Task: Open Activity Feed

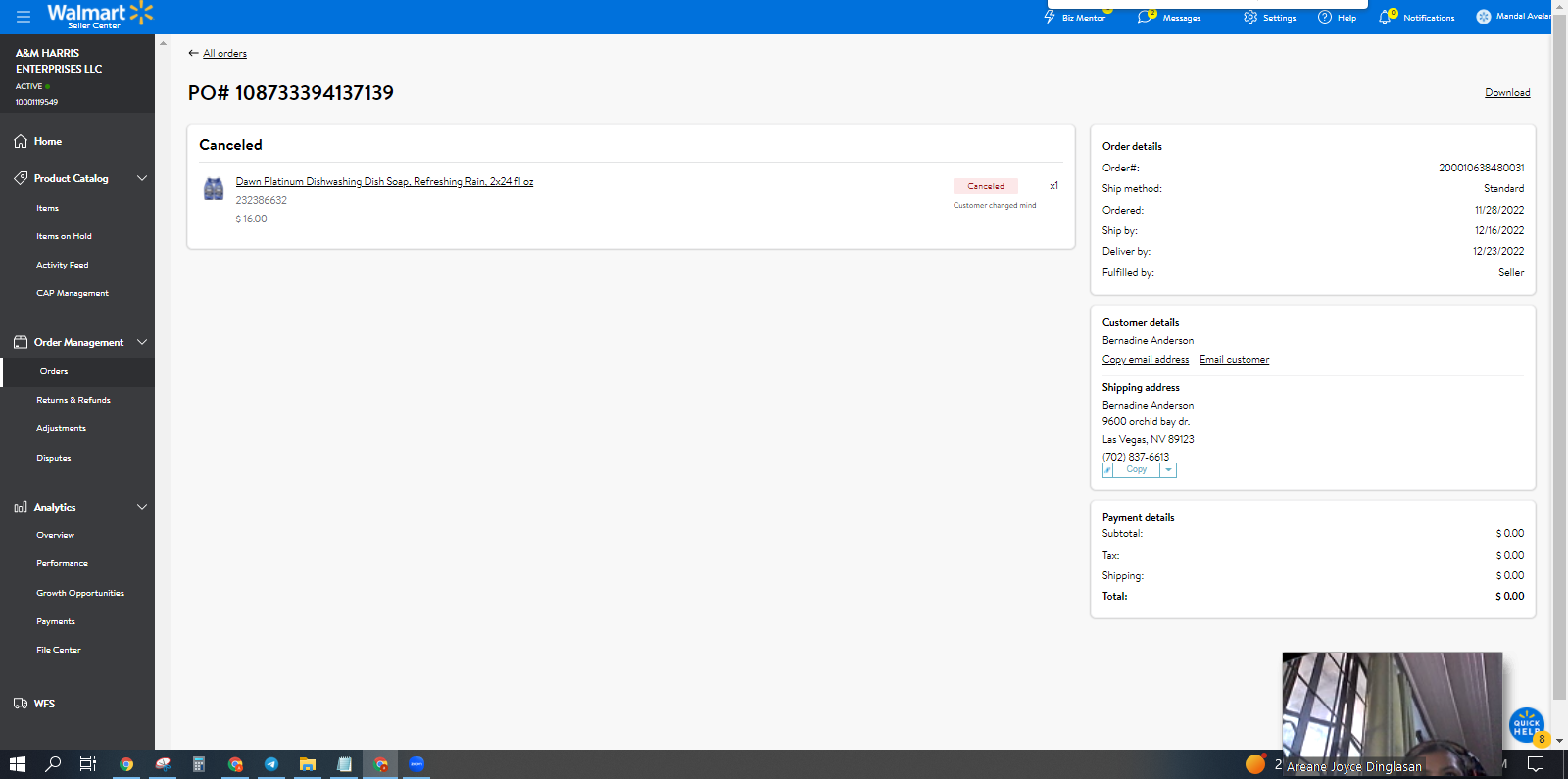Action: tap(63, 266)
